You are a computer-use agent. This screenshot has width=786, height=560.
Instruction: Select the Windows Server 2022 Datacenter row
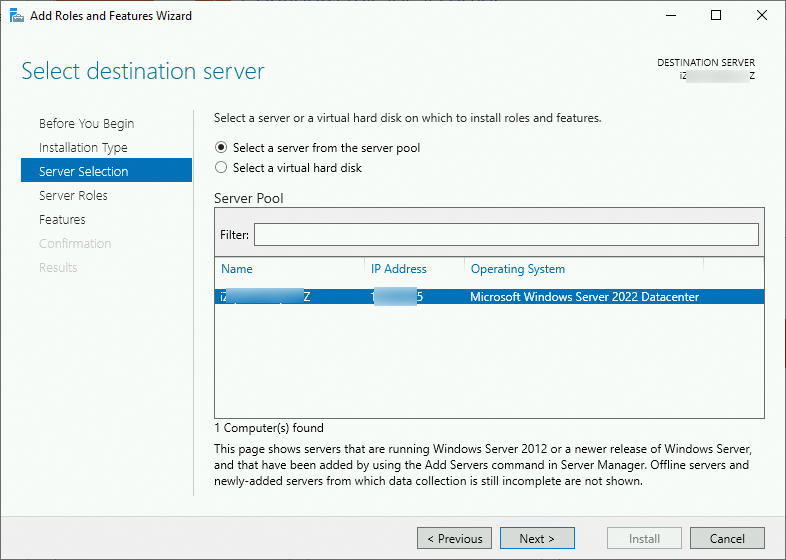click(x=489, y=297)
